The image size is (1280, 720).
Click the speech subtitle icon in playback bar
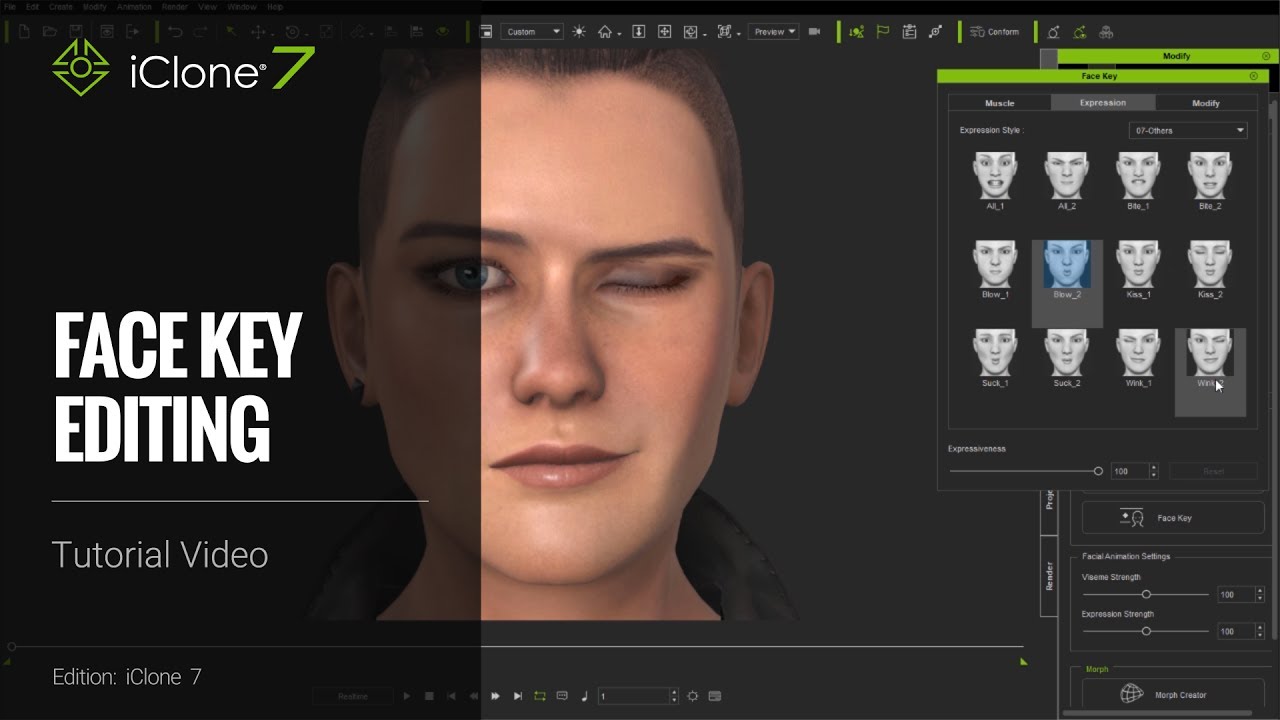pos(562,696)
